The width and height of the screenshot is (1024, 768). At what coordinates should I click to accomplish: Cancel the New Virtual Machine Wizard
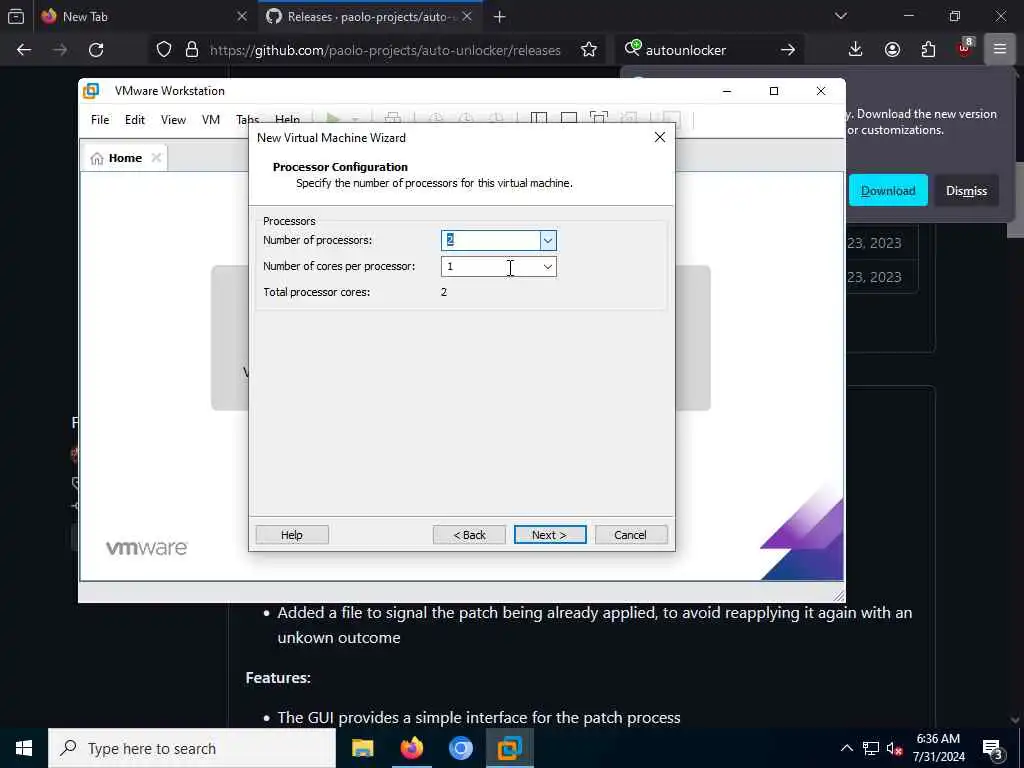[x=631, y=535]
